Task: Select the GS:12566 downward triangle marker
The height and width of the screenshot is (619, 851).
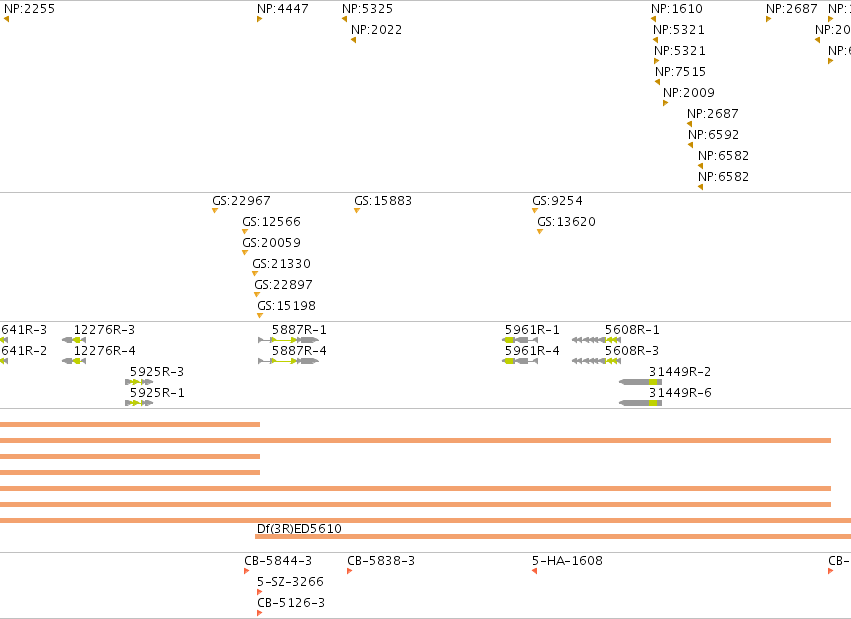Action: [x=245, y=232]
